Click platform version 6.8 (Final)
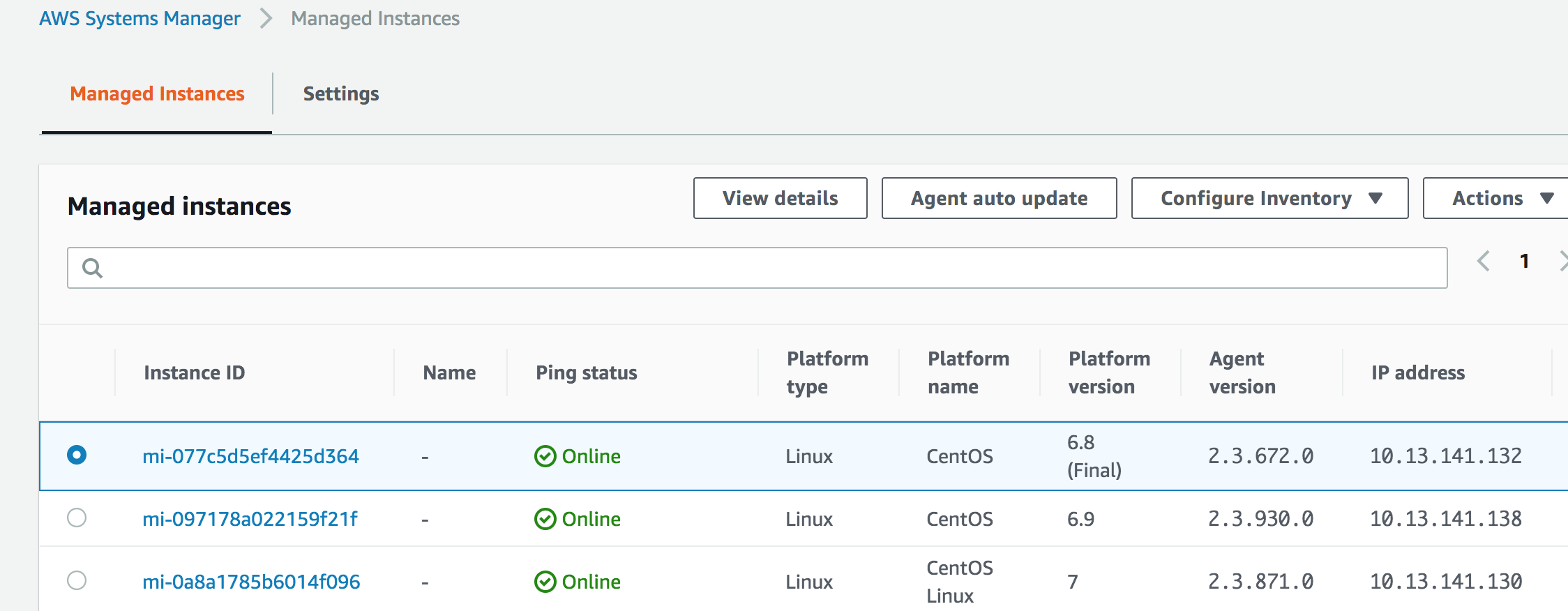This screenshot has width=1568, height=611. pyautogui.click(x=1094, y=456)
